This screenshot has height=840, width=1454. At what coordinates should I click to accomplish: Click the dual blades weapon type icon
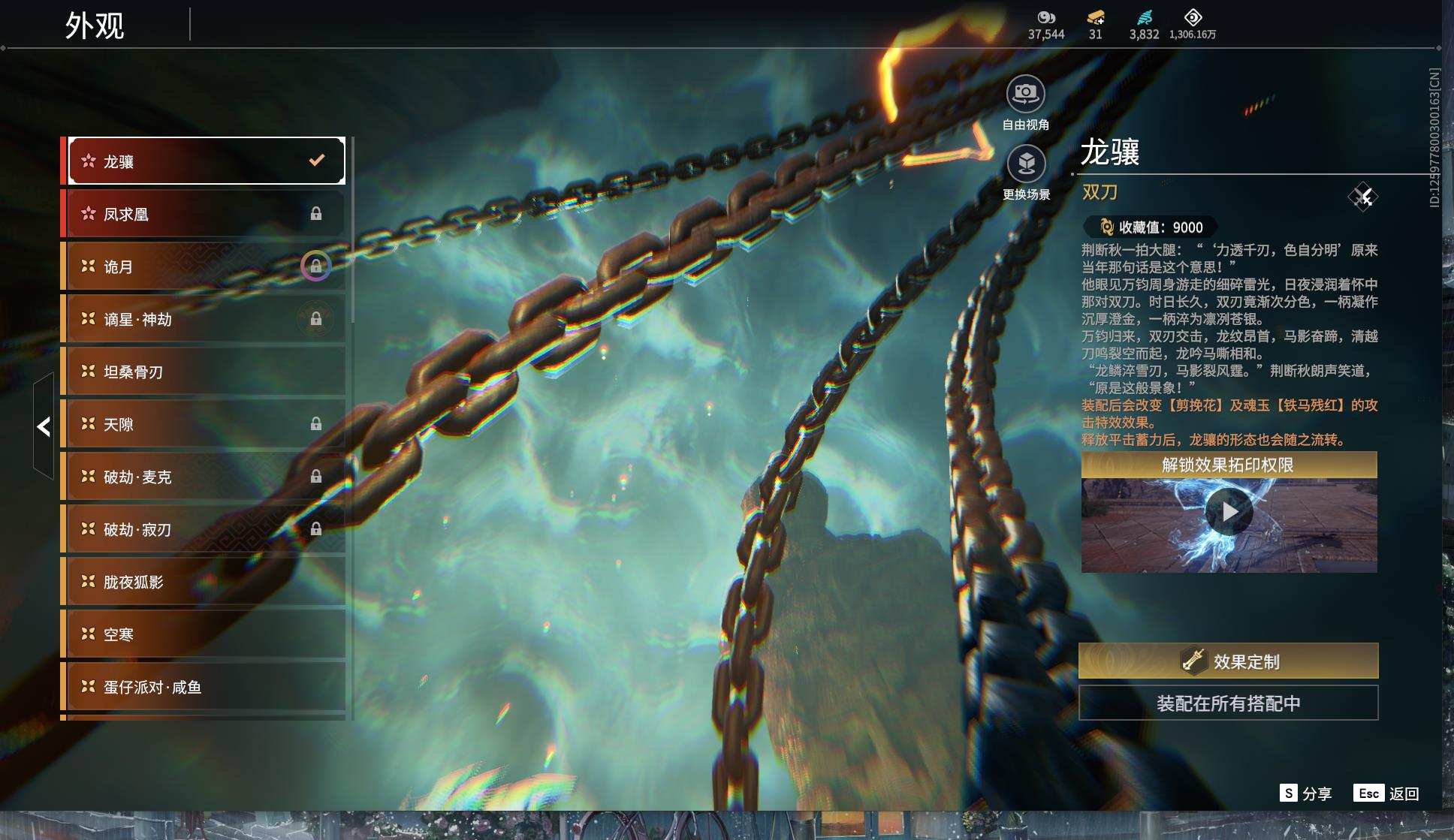(1363, 197)
